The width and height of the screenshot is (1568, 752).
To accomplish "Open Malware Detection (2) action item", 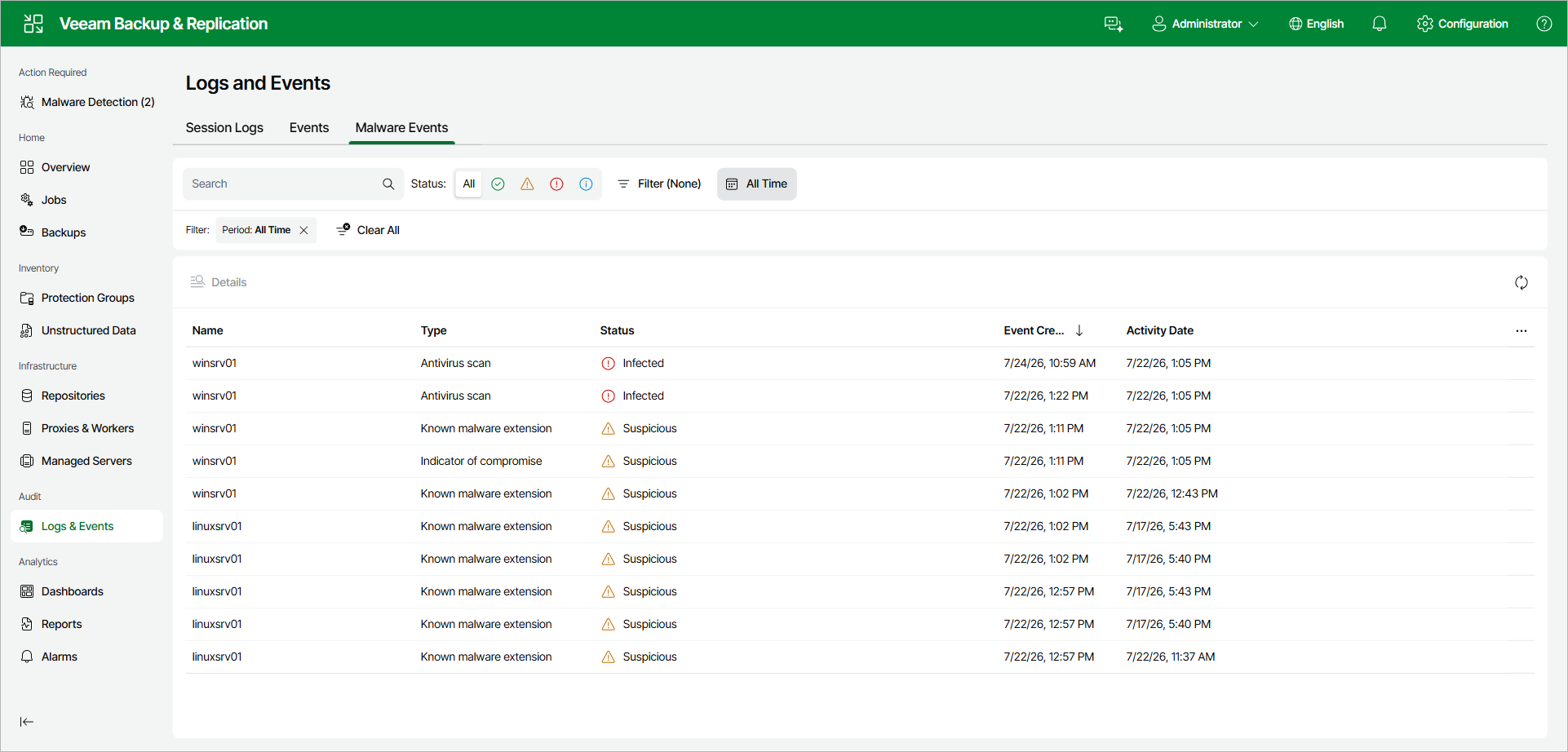I will [87, 102].
